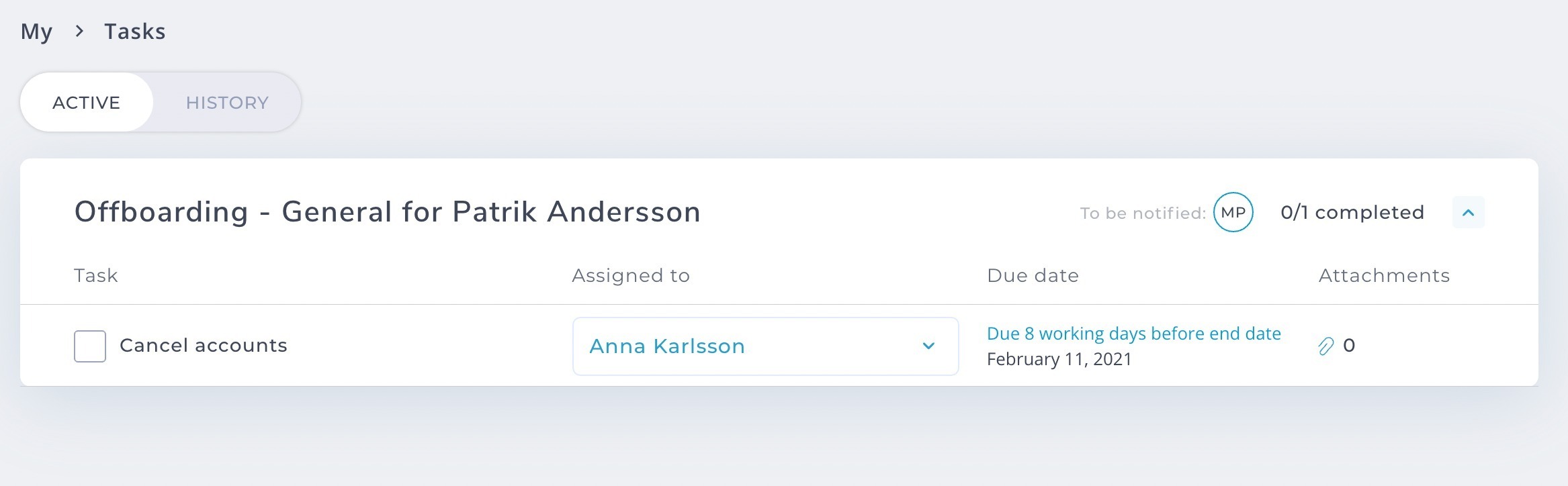This screenshot has width=1568, height=486.
Task: Tick the Cancel accounts checkbox
Action: [x=90, y=346]
